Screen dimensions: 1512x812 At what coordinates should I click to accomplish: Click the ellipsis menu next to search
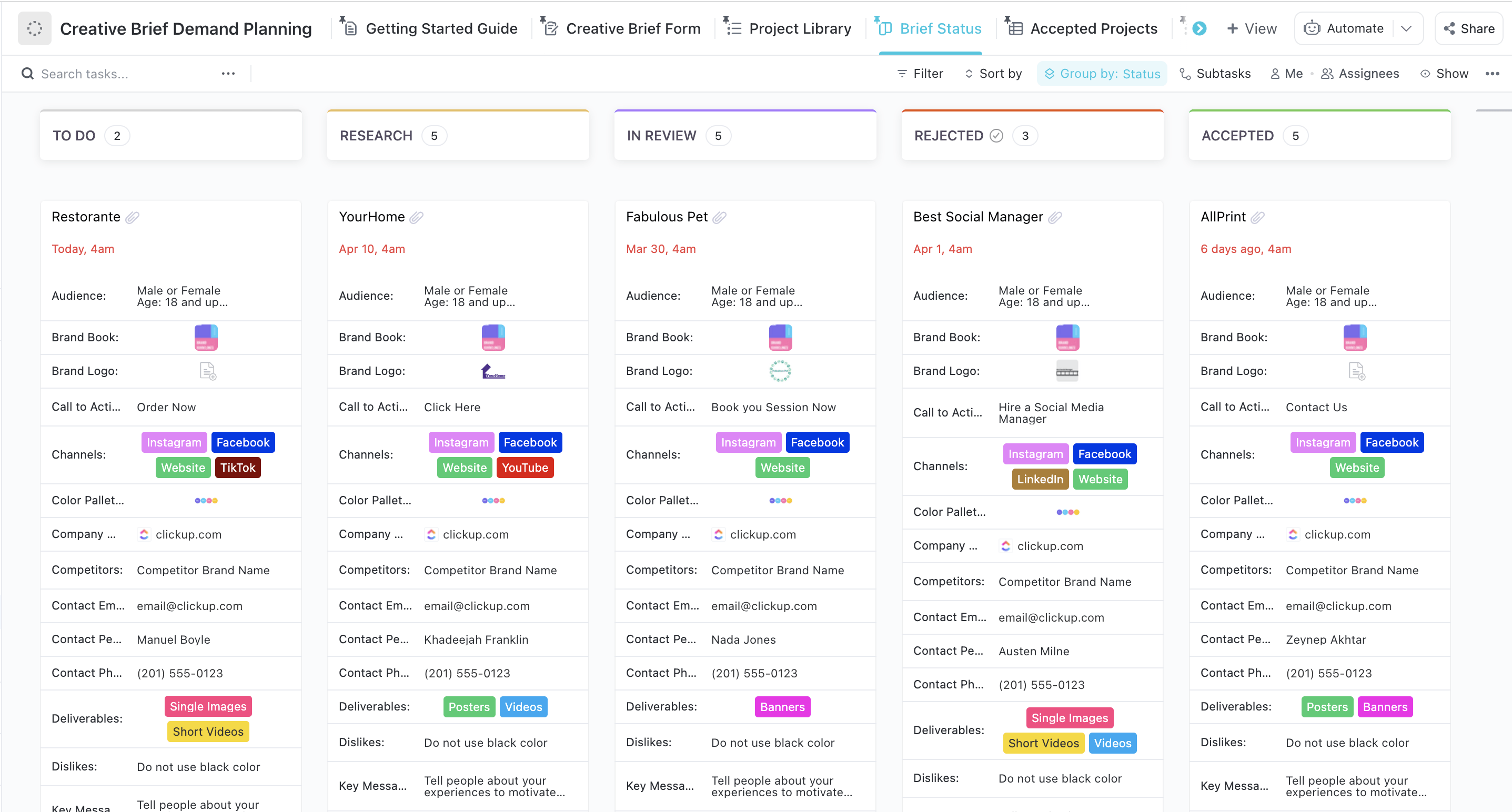coord(228,73)
